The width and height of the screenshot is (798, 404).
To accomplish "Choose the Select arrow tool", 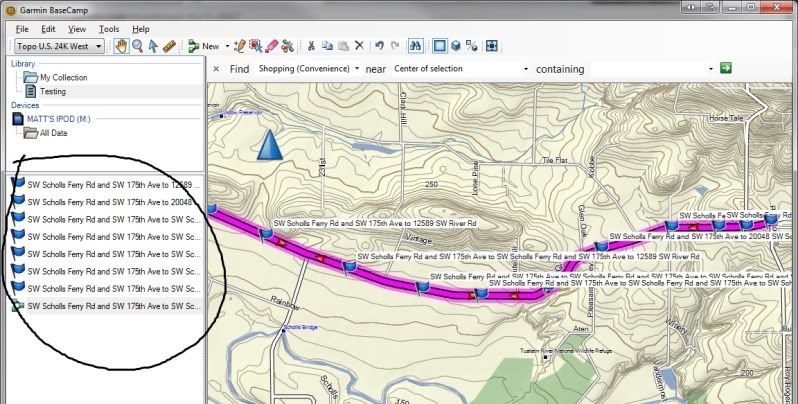I will click(153, 46).
